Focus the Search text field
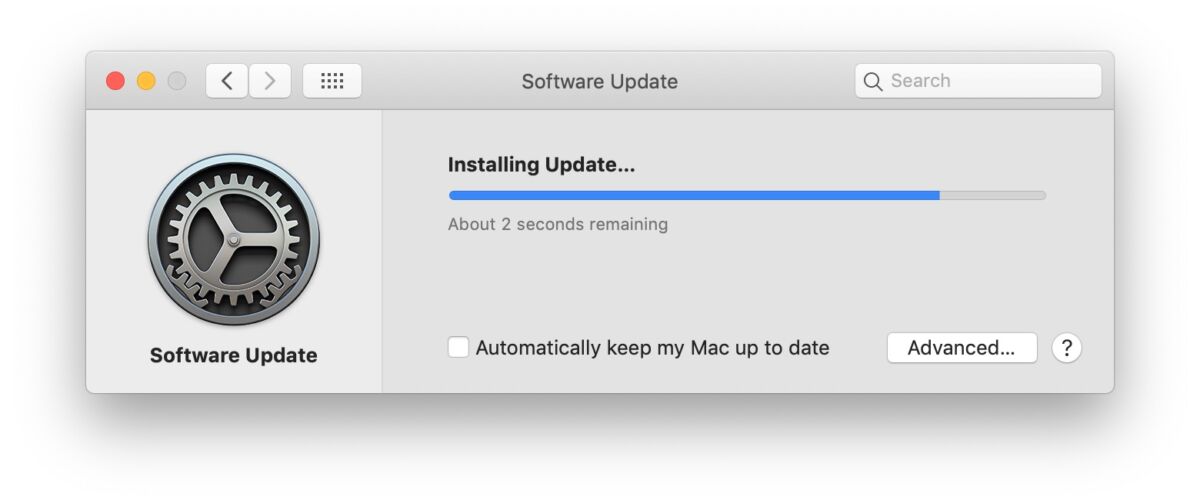 pos(978,81)
